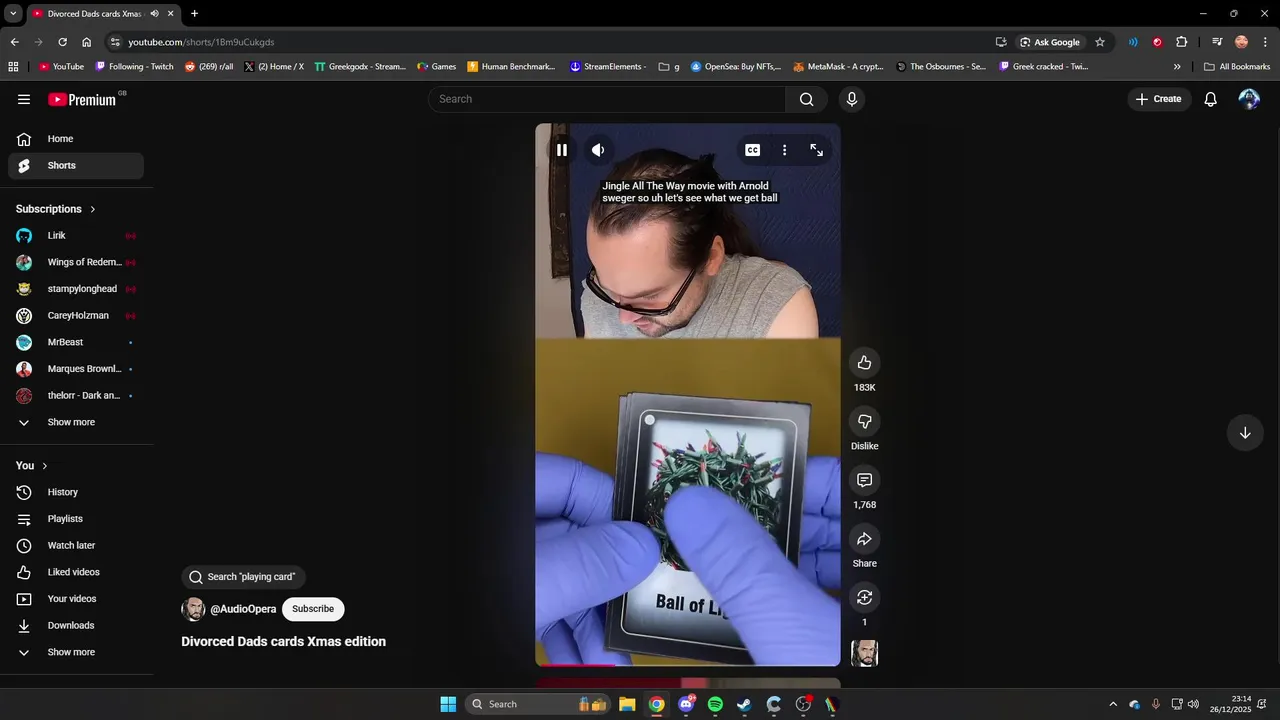This screenshot has height=720, width=1280.
Task: Open @AudioOpera channel name link
Action: pyautogui.click(x=243, y=609)
